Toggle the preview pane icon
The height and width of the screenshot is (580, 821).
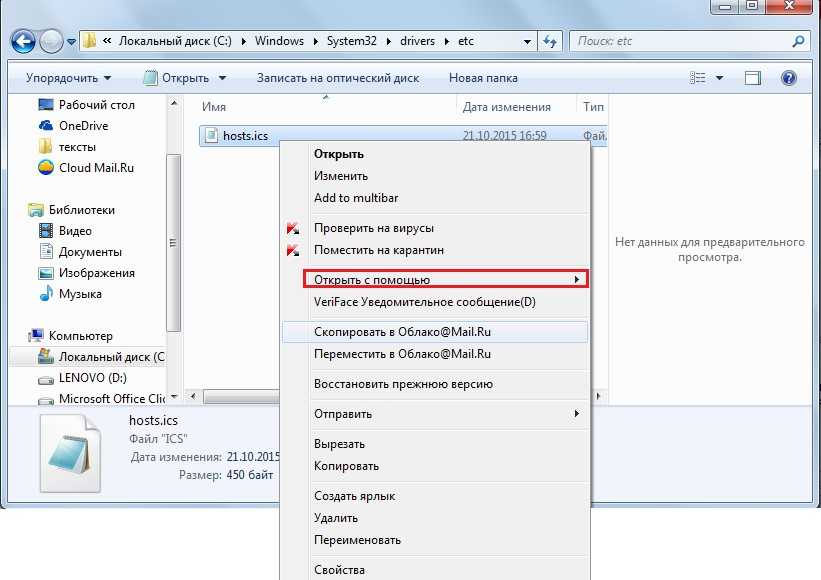point(753,78)
